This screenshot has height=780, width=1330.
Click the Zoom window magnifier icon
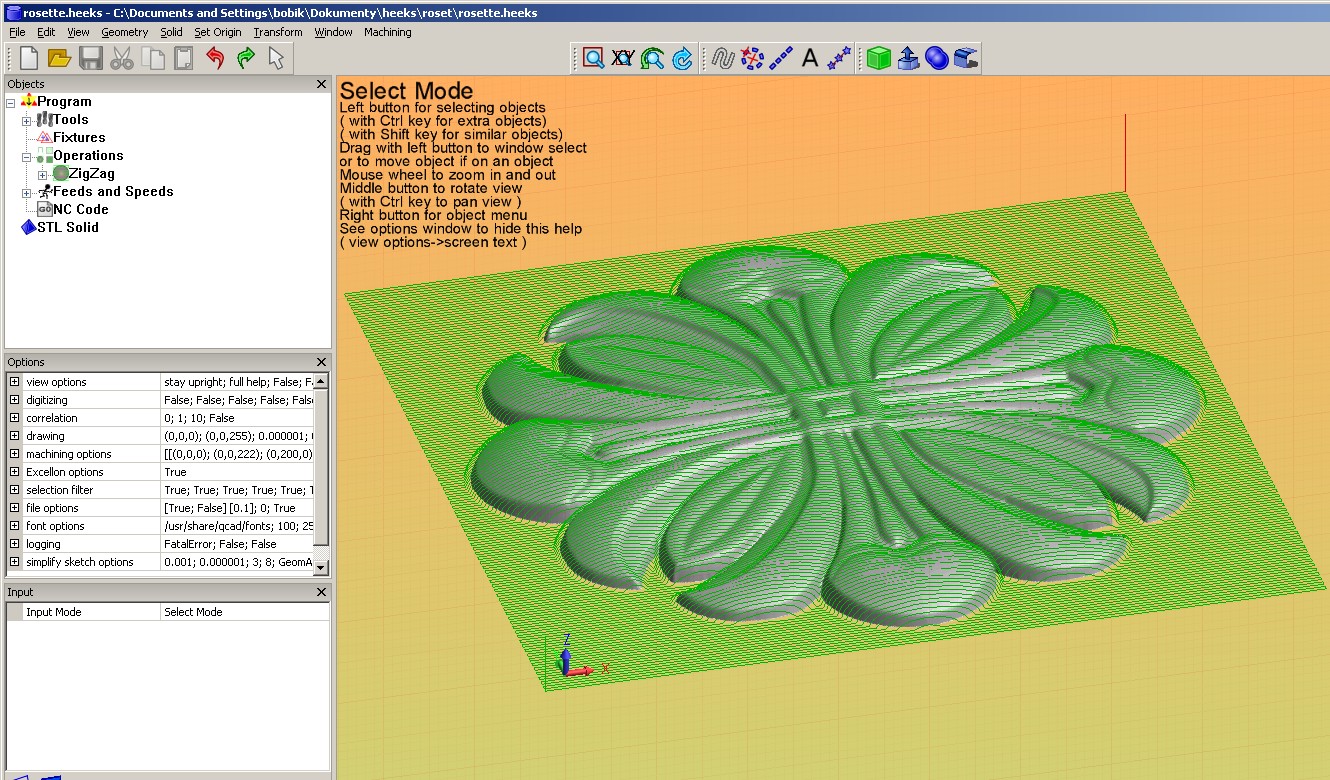[593, 59]
